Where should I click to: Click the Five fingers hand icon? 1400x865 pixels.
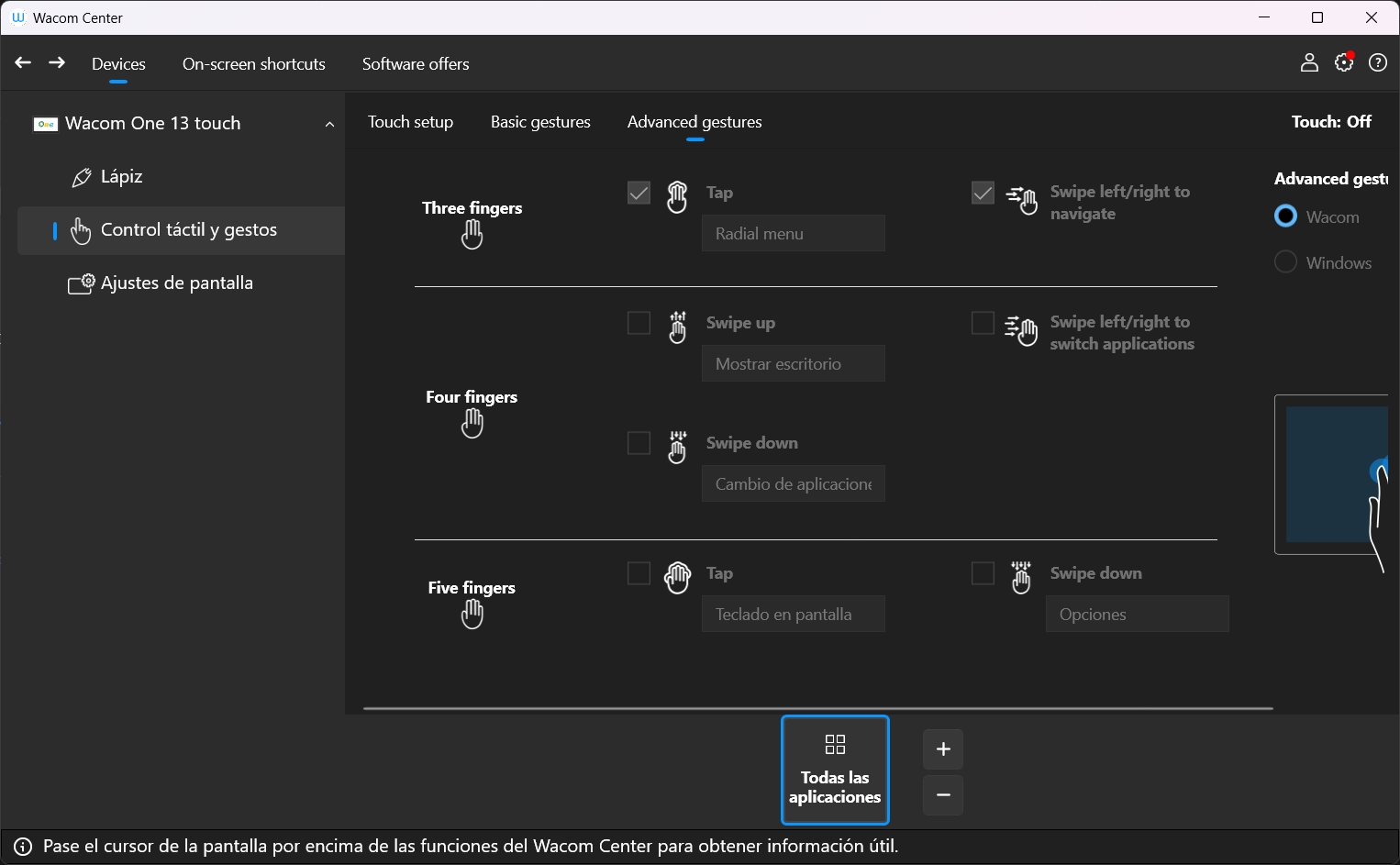tap(472, 614)
